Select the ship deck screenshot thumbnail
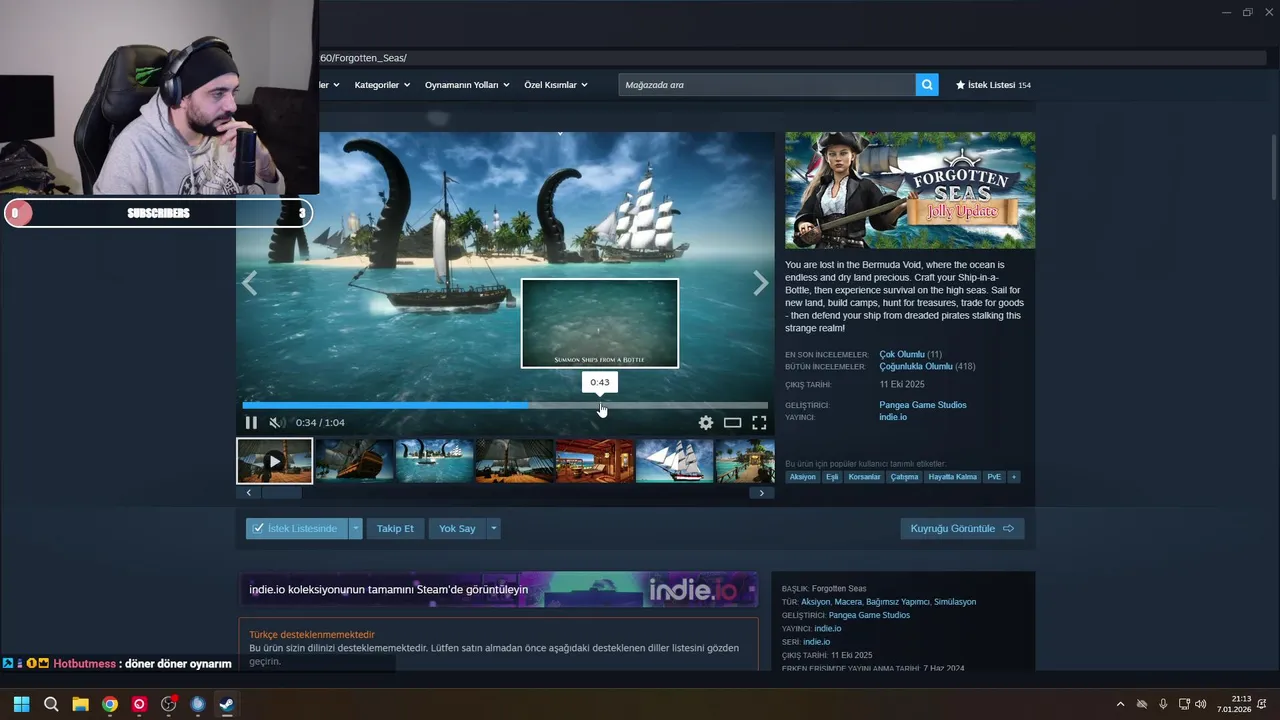 coord(514,461)
